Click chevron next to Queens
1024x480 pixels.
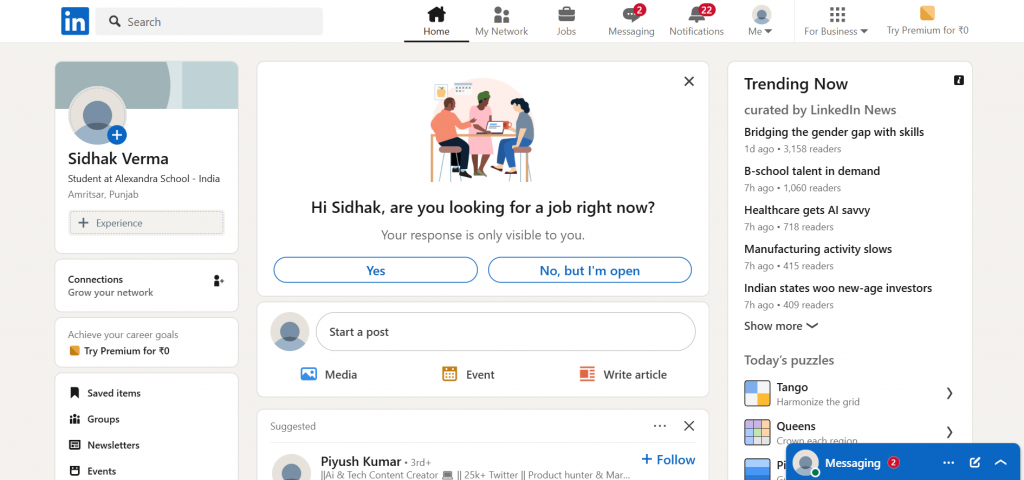pos(950,432)
